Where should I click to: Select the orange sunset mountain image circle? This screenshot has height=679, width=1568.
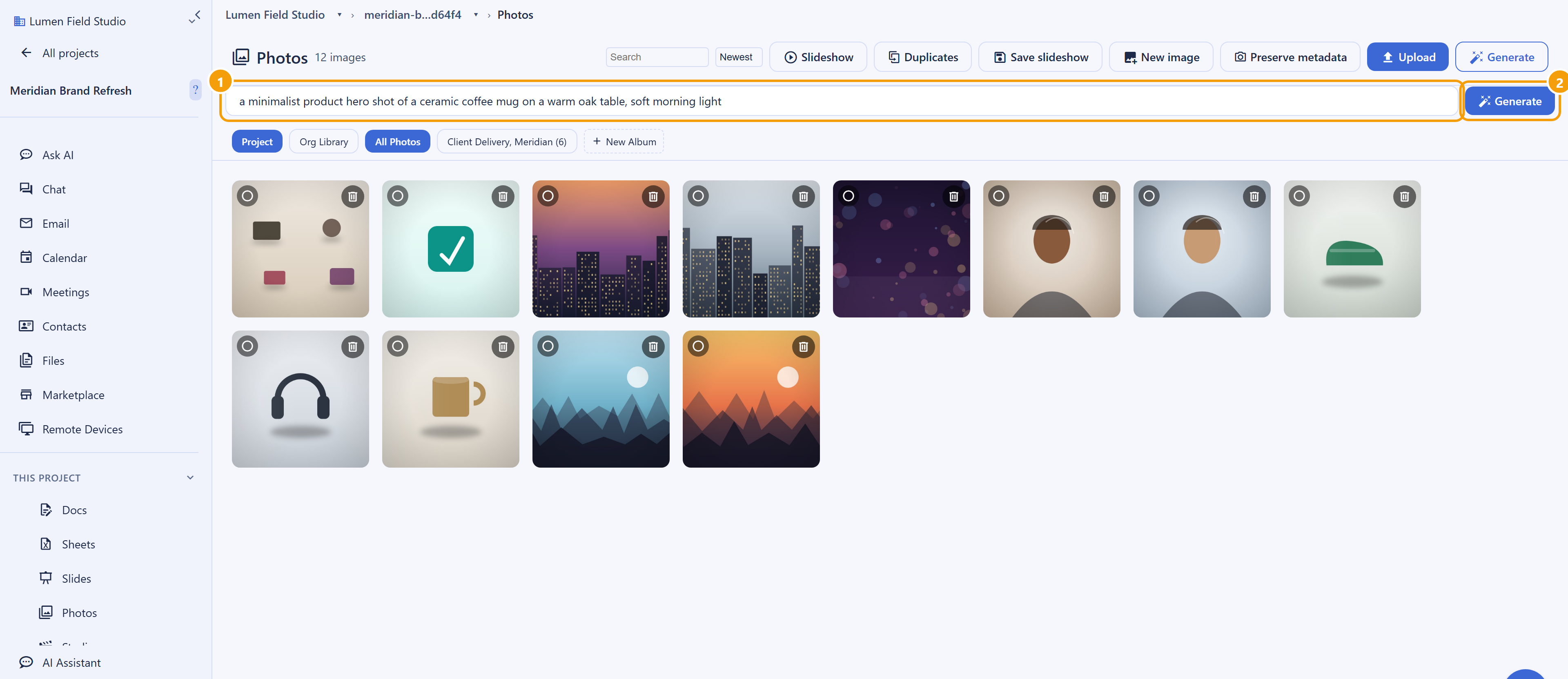pos(698,346)
